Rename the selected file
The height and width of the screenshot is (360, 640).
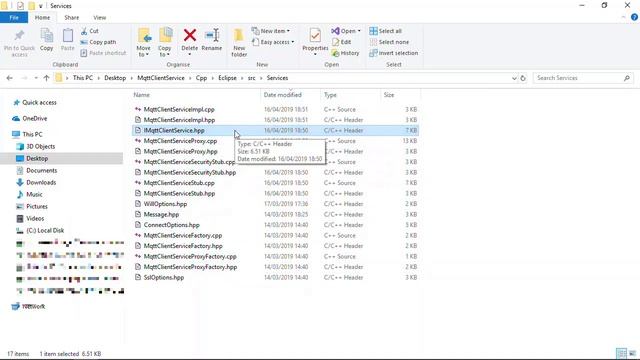tap(212, 40)
